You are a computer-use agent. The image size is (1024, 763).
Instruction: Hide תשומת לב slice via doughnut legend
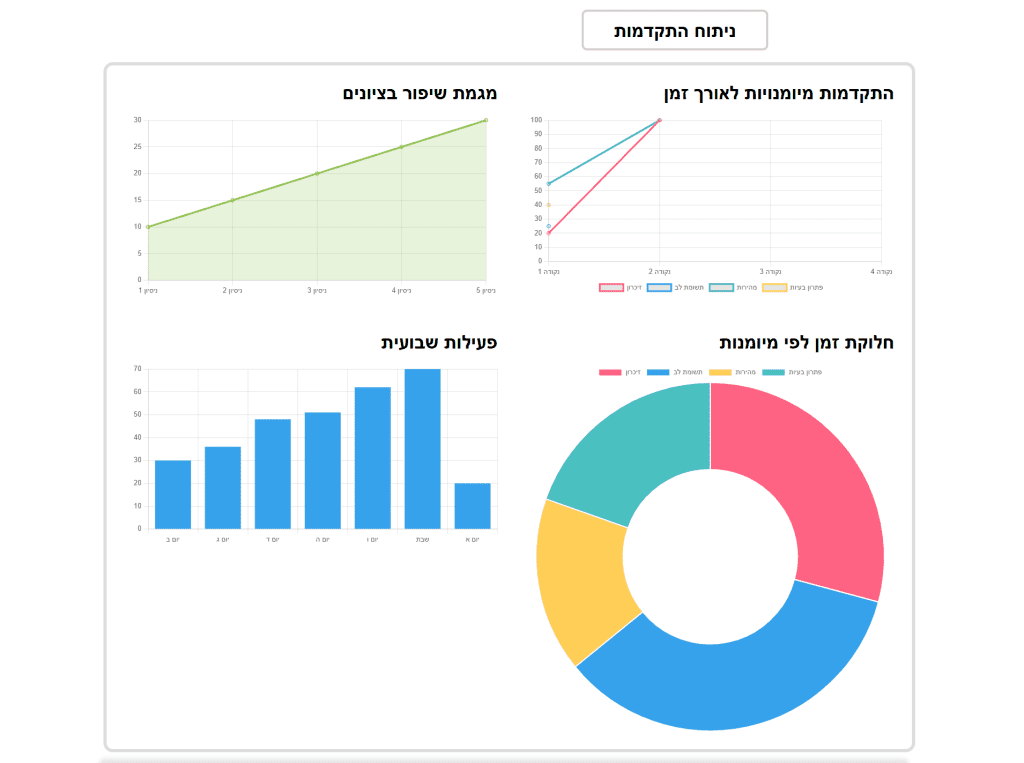coord(659,372)
